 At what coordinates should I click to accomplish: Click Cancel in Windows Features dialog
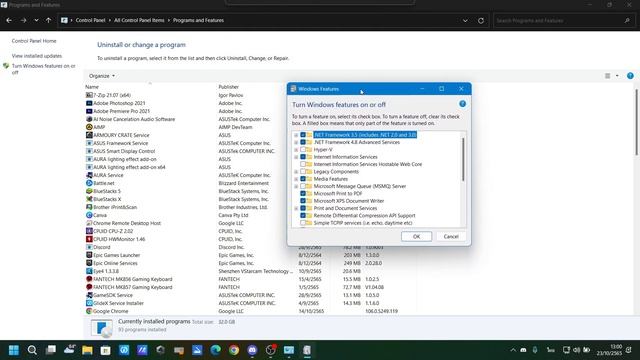(451, 236)
